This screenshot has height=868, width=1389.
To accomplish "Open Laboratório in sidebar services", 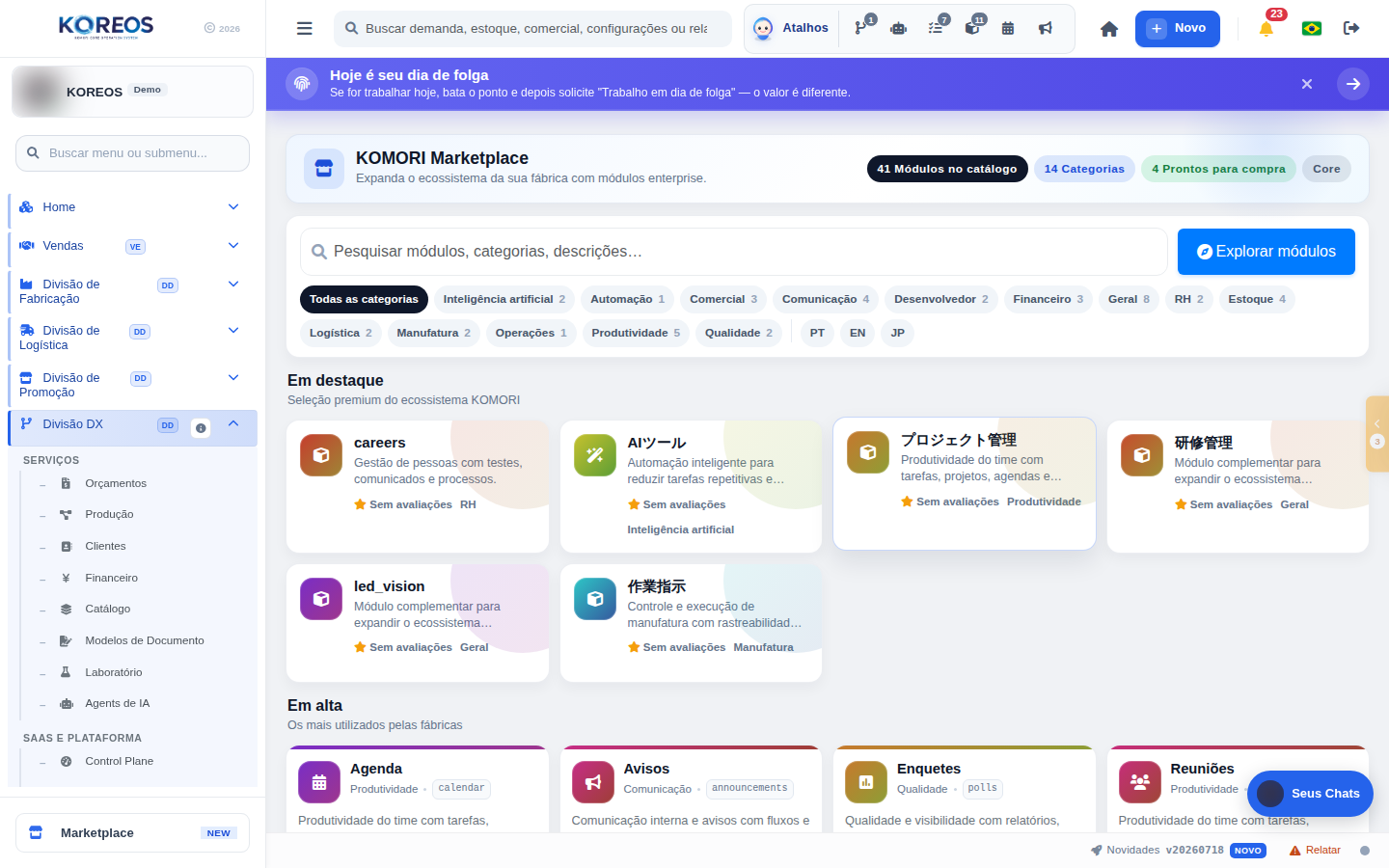I will pyautogui.click(x=114, y=672).
